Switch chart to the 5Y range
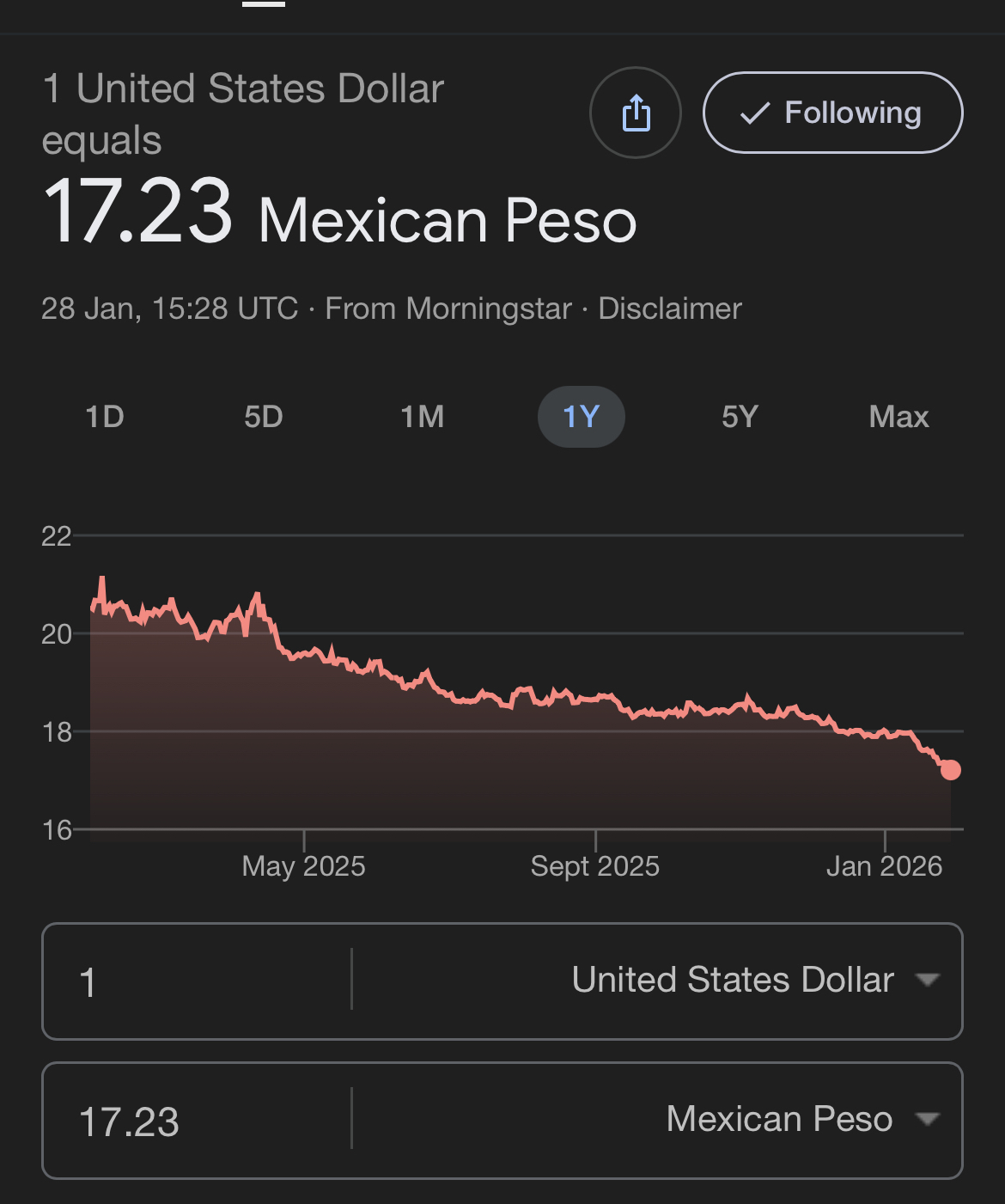1005x1204 pixels. [740, 417]
